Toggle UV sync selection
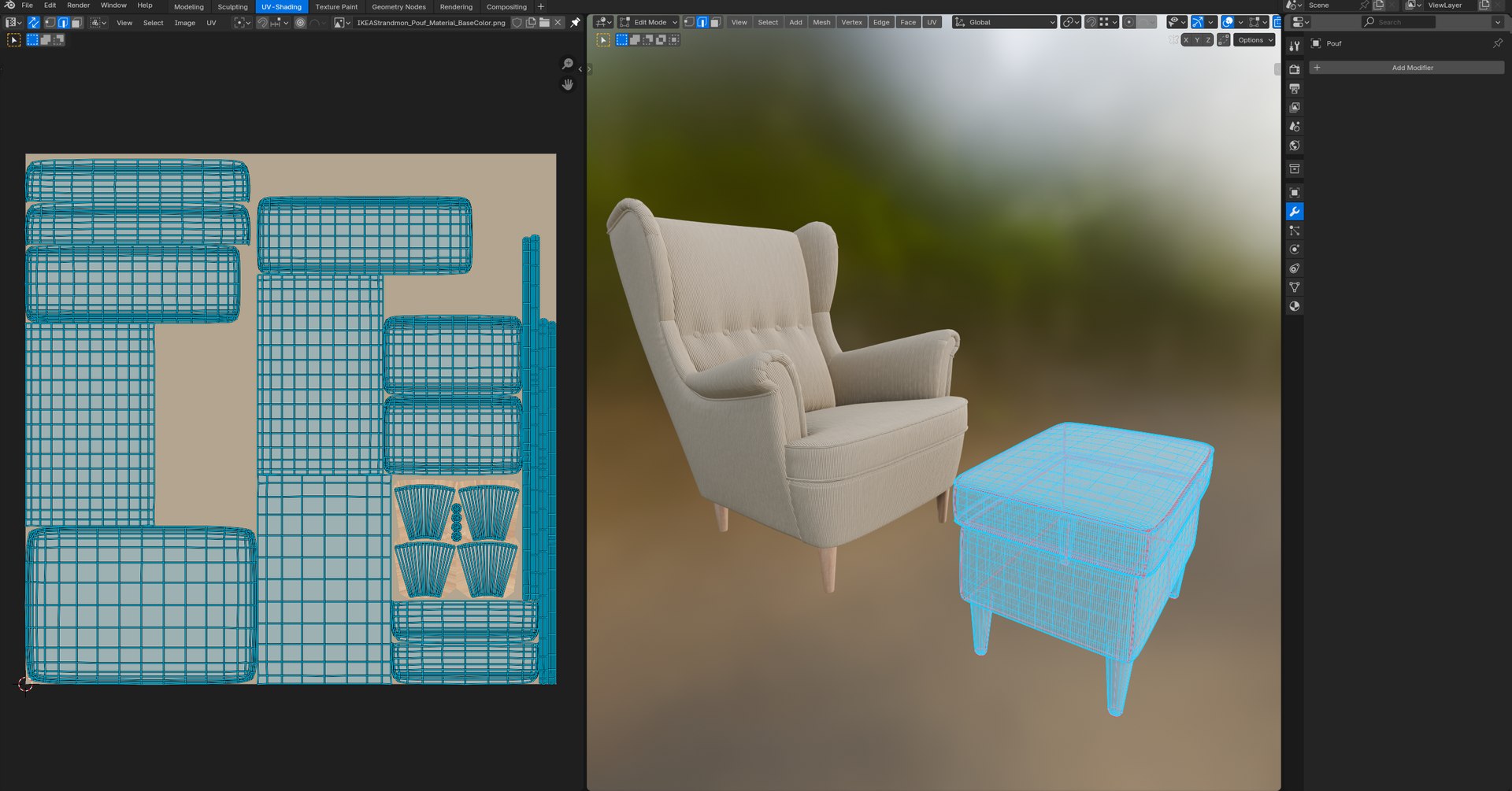The width and height of the screenshot is (1512, 791). pos(34,23)
